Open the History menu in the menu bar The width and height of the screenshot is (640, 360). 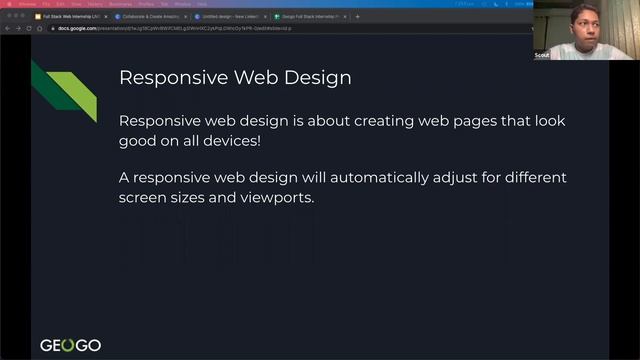[95, 4]
